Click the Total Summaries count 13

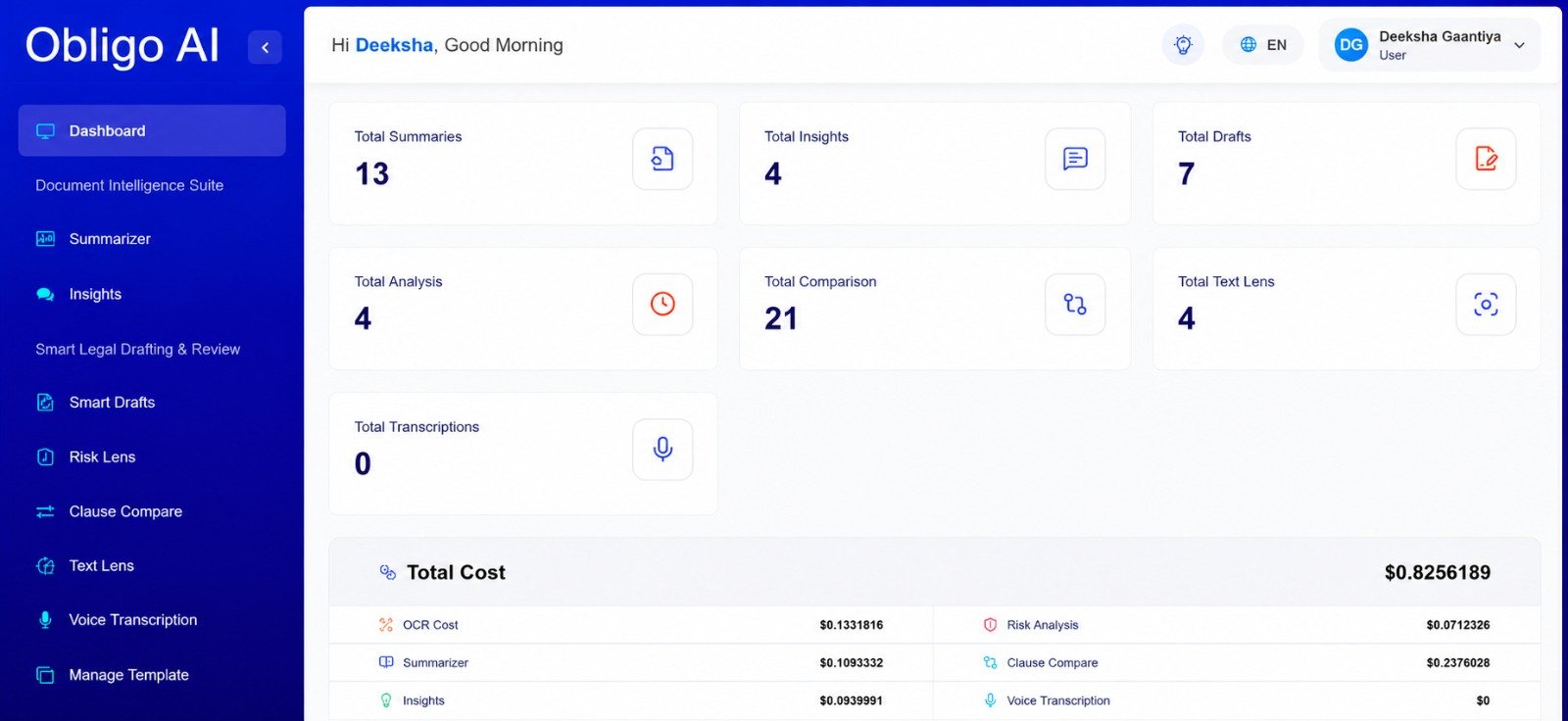pos(372,174)
